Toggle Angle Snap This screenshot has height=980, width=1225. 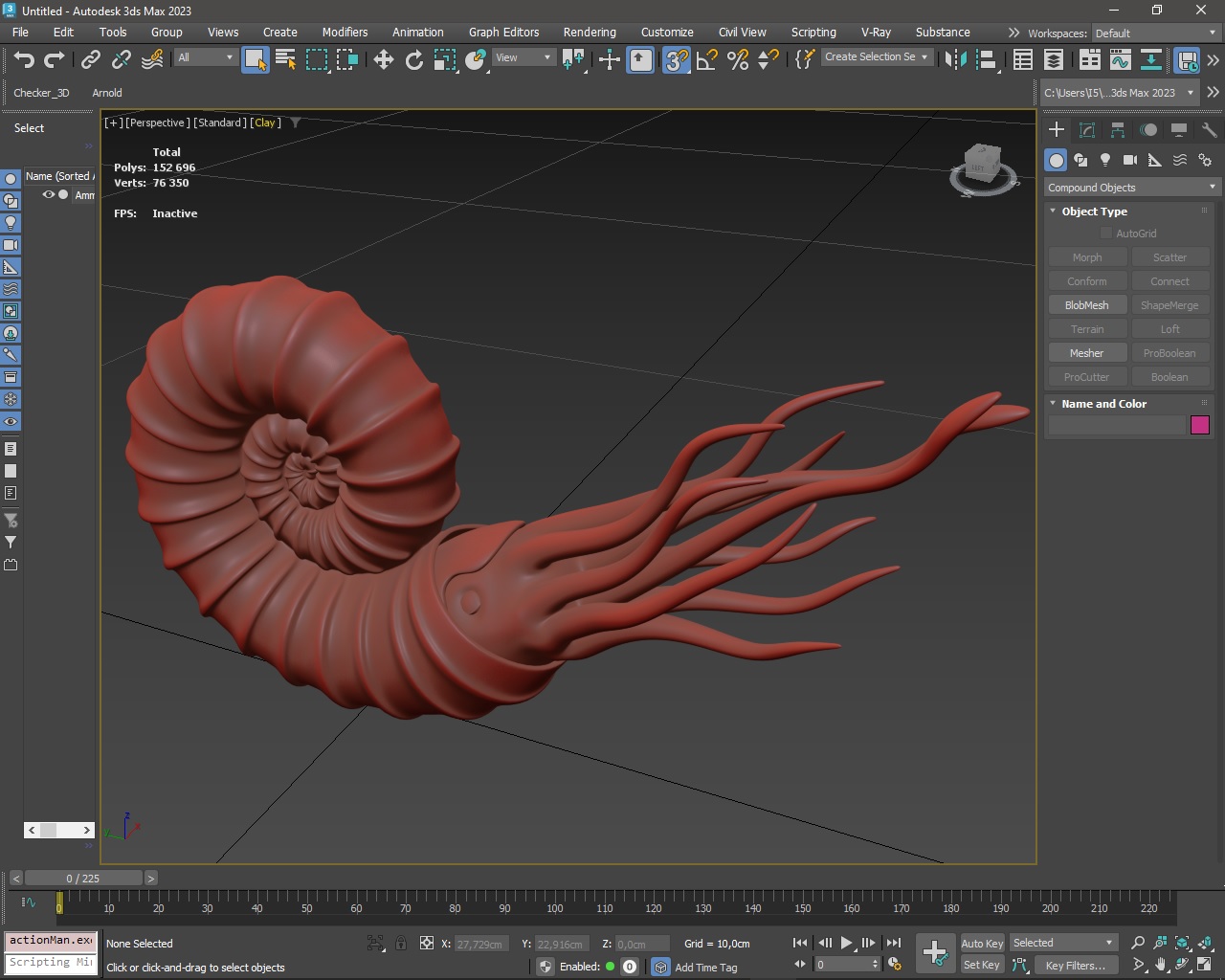click(707, 59)
